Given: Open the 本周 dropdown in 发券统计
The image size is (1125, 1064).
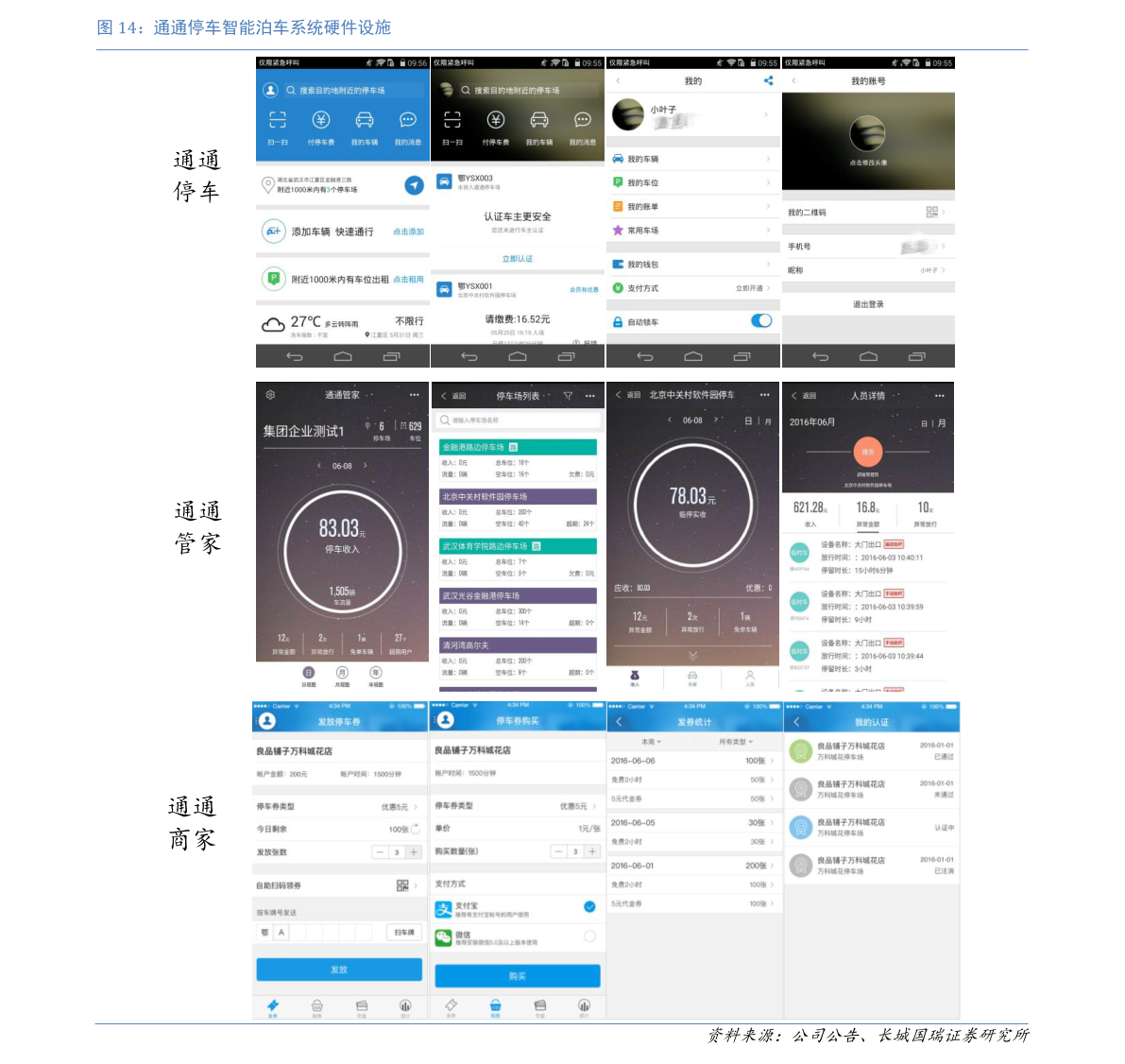Looking at the screenshot, I should click(652, 742).
